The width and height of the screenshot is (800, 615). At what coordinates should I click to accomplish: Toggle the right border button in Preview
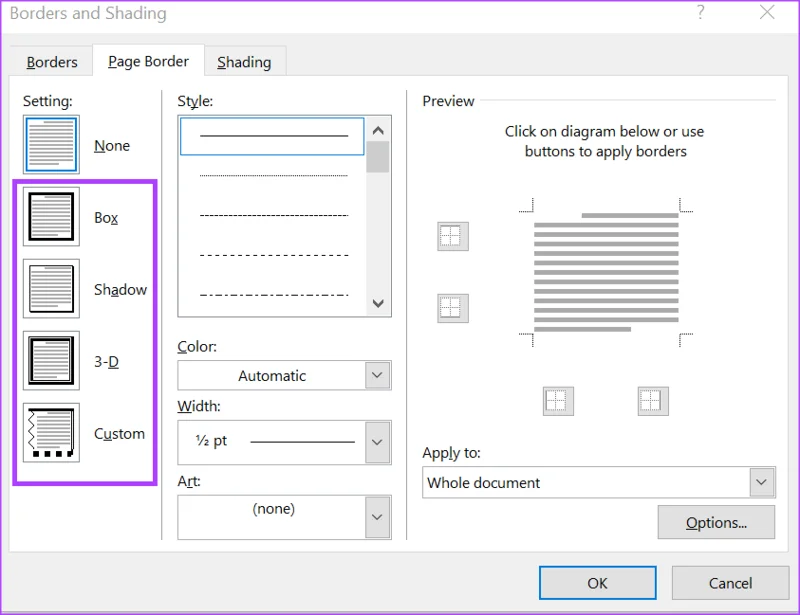tap(653, 401)
